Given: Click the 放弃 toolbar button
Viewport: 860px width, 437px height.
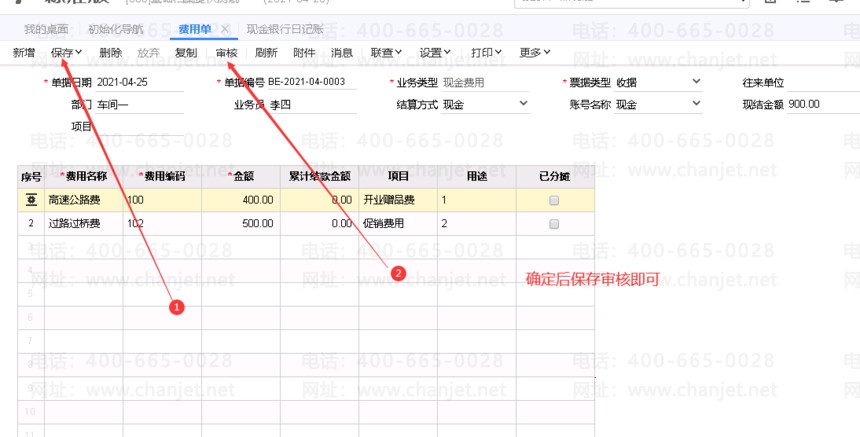Looking at the screenshot, I should point(148,53).
